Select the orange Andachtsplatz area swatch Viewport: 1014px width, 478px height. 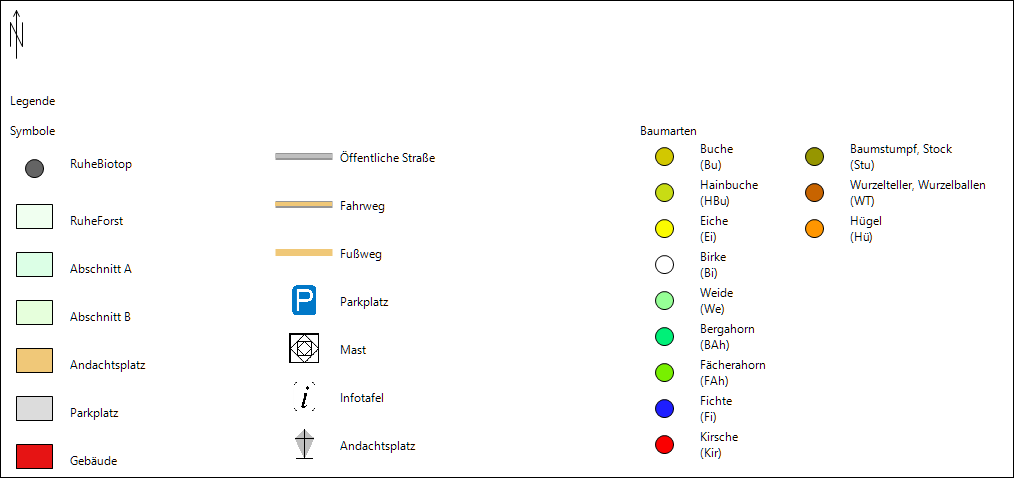pyautogui.click(x=34, y=361)
